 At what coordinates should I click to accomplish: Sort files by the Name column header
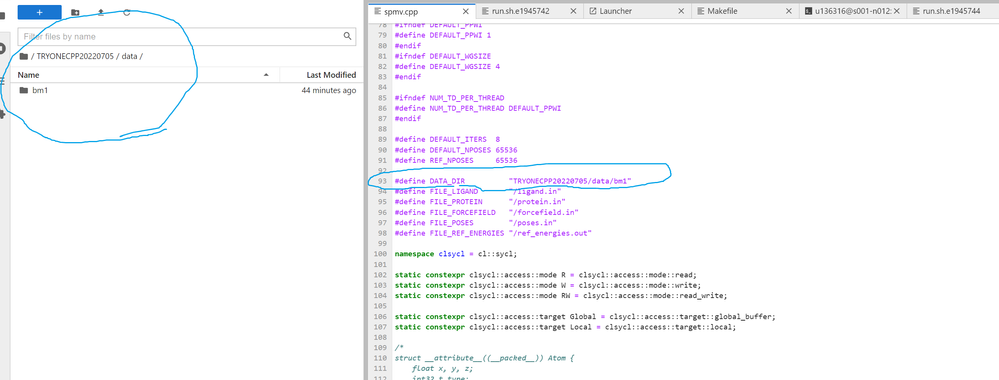(29, 75)
